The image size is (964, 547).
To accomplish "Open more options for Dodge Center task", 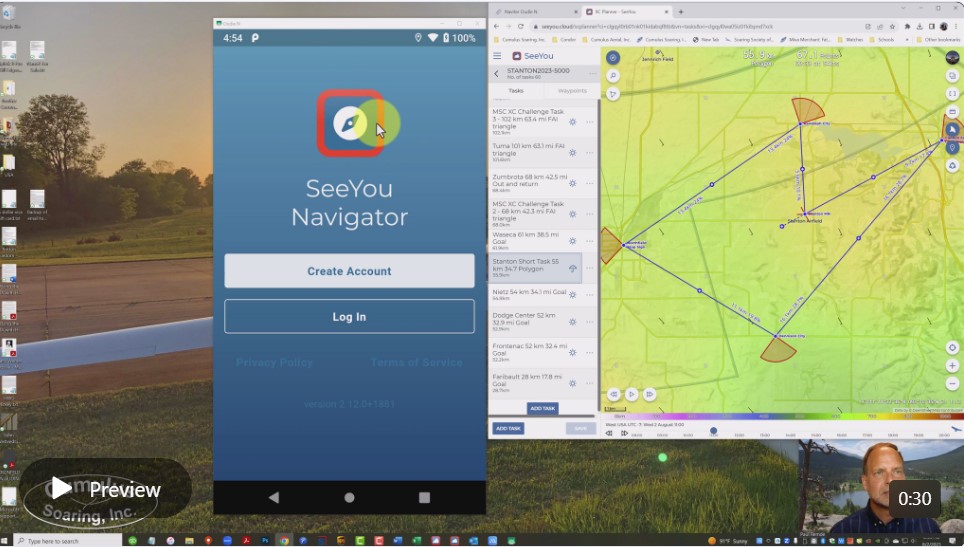I will pos(590,322).
